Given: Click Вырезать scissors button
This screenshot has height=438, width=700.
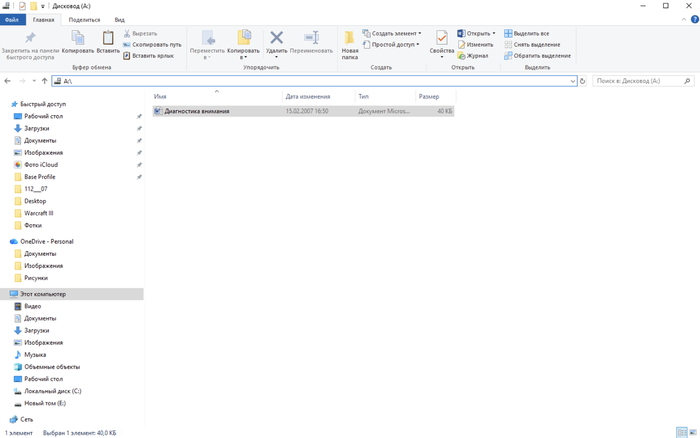Looking at the screenshot, I should pos(140,33).
